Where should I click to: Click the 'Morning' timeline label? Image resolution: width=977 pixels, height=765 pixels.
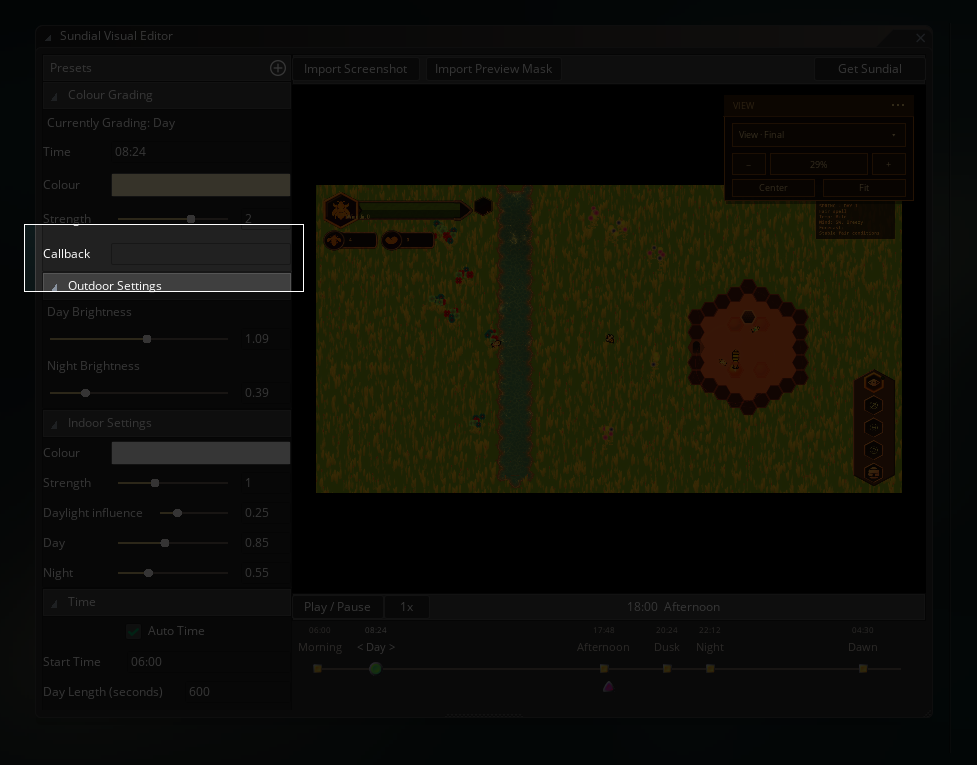320,647
